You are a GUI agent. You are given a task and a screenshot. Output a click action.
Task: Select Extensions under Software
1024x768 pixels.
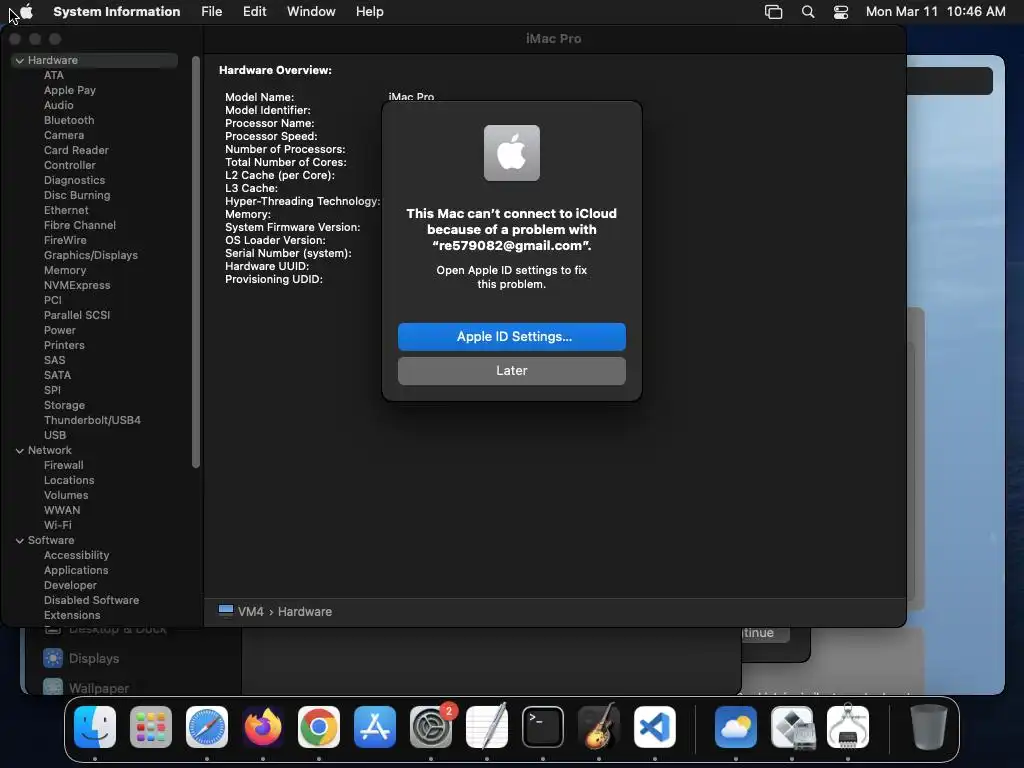(x=72, y=616)
